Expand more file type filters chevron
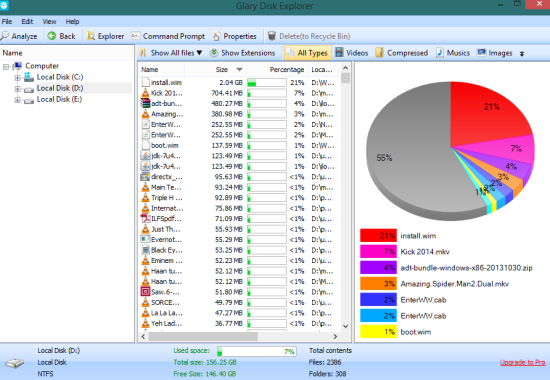Viewport: 550px width, 380px height. (522, 54)
